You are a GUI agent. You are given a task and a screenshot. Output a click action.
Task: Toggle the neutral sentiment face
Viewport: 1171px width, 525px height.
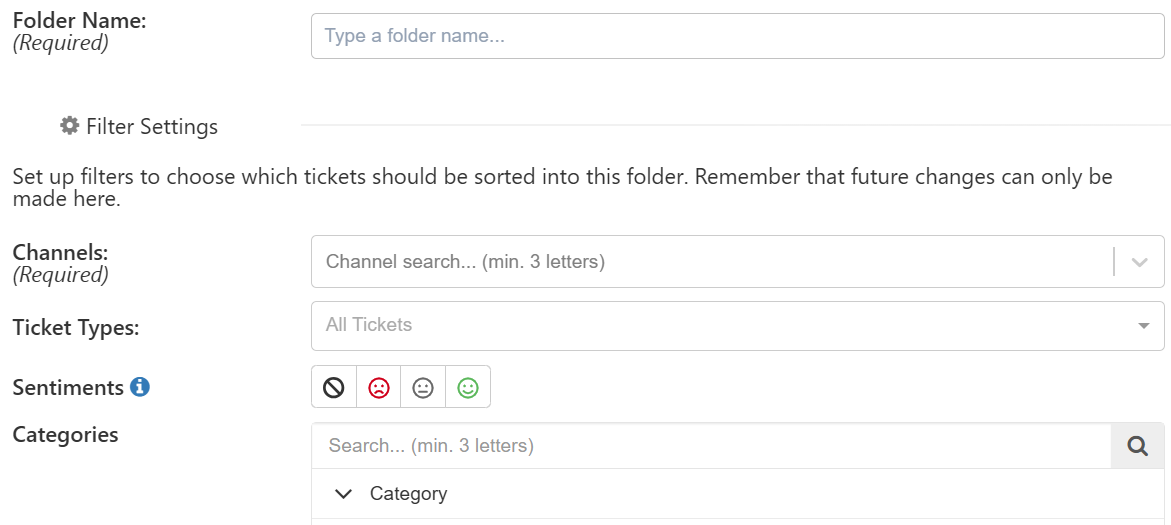click(423, 387)
